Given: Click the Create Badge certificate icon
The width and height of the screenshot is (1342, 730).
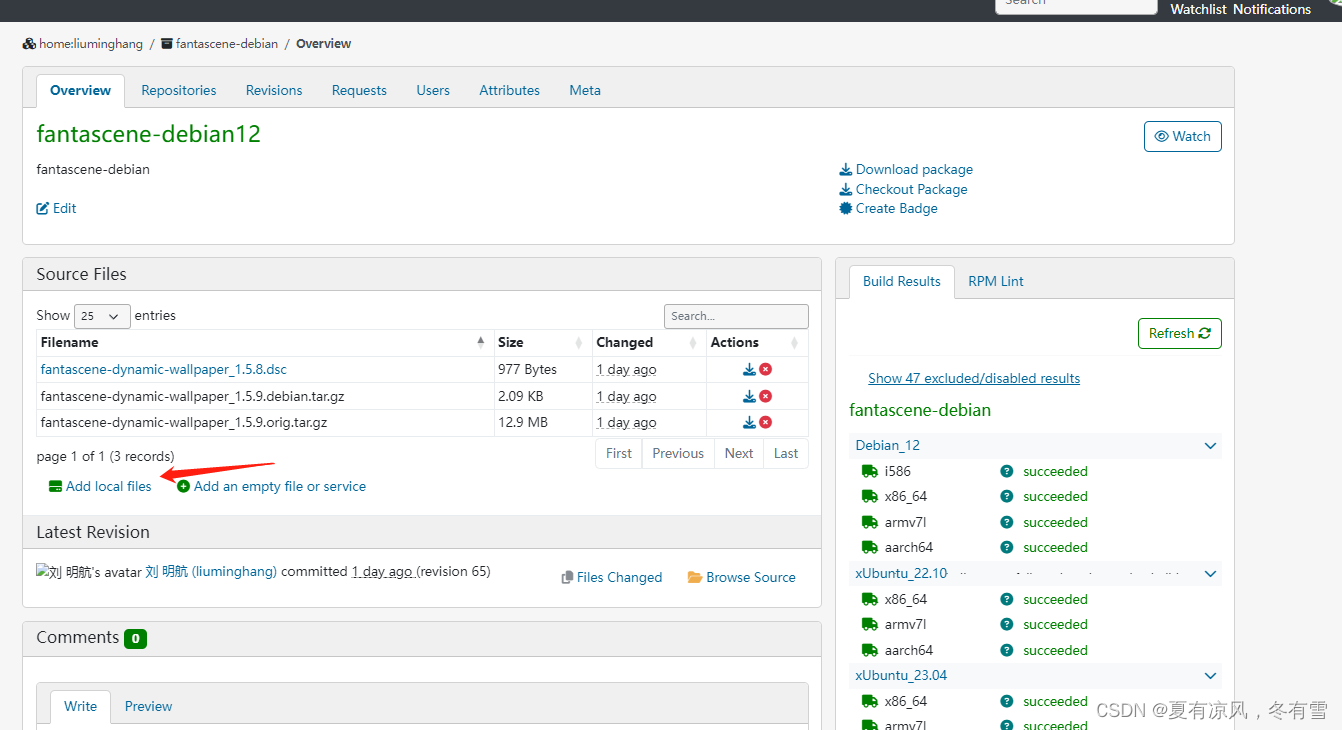Looking at the screenshot, I should [x=846, y=208].
